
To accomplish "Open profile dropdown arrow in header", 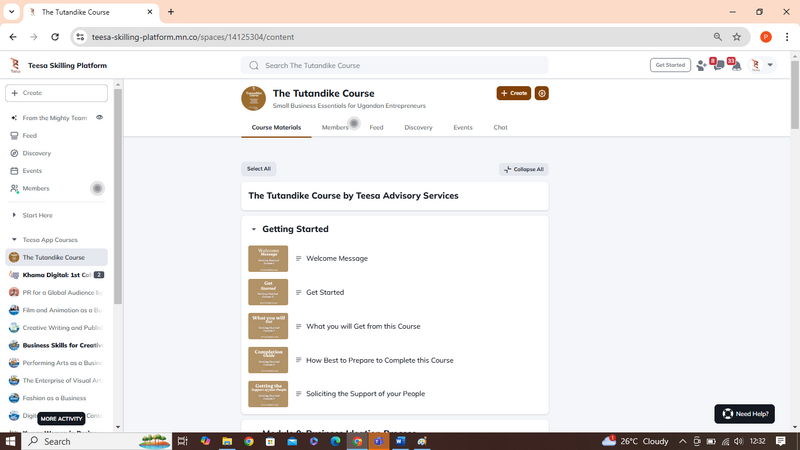I will point(770,65).
